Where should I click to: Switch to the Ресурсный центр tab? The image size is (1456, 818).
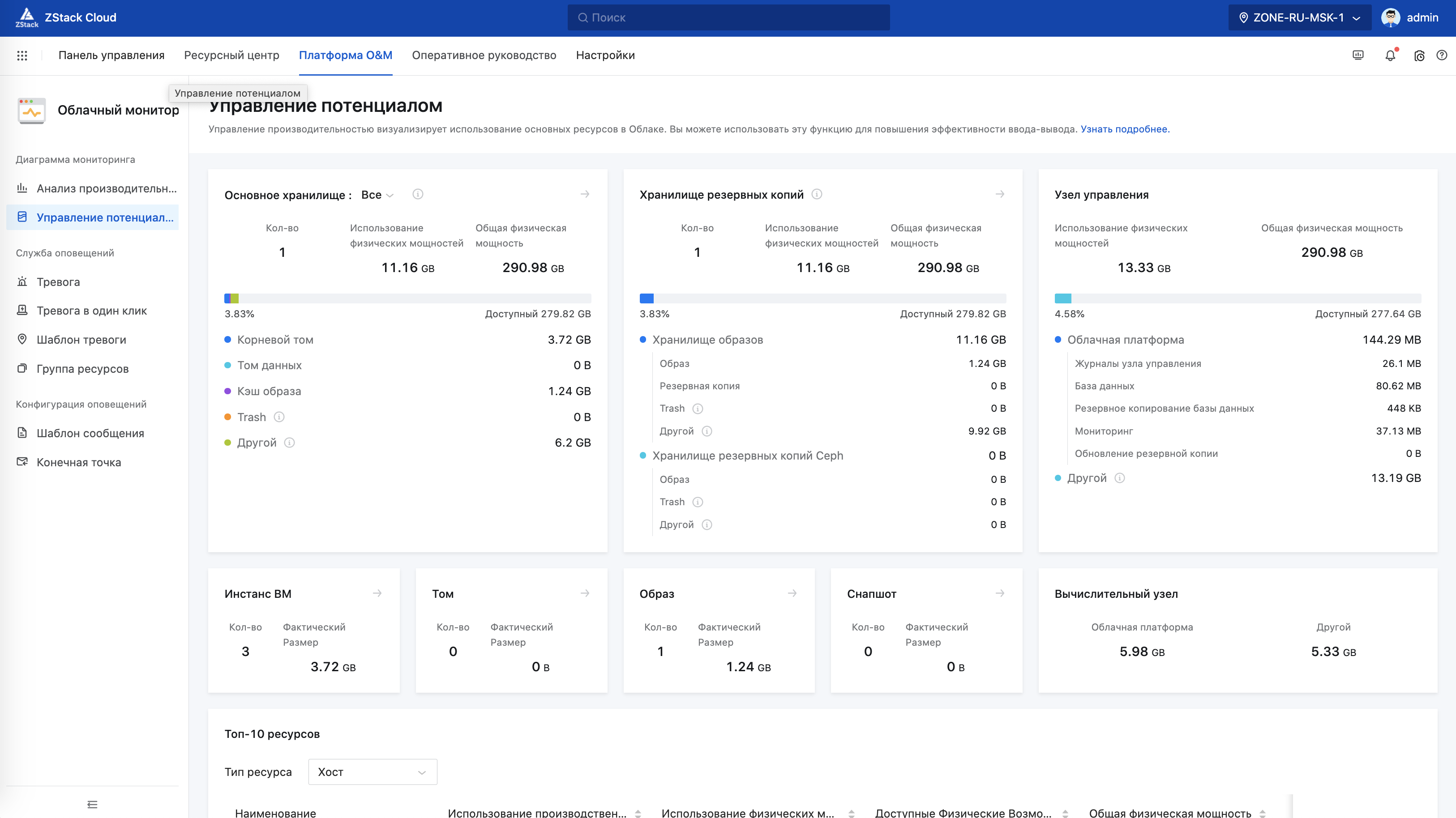[x=232, y=55]
